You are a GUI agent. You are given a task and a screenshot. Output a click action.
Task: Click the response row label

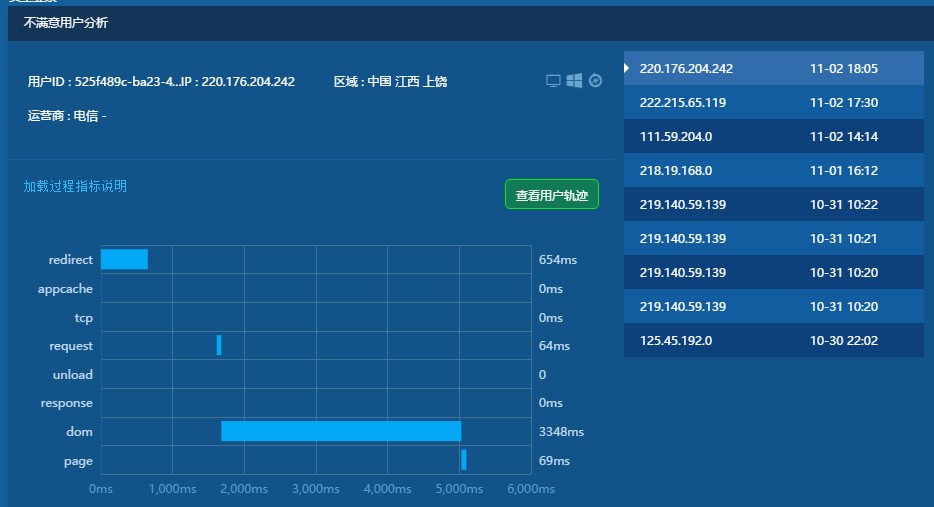(67, 403)
